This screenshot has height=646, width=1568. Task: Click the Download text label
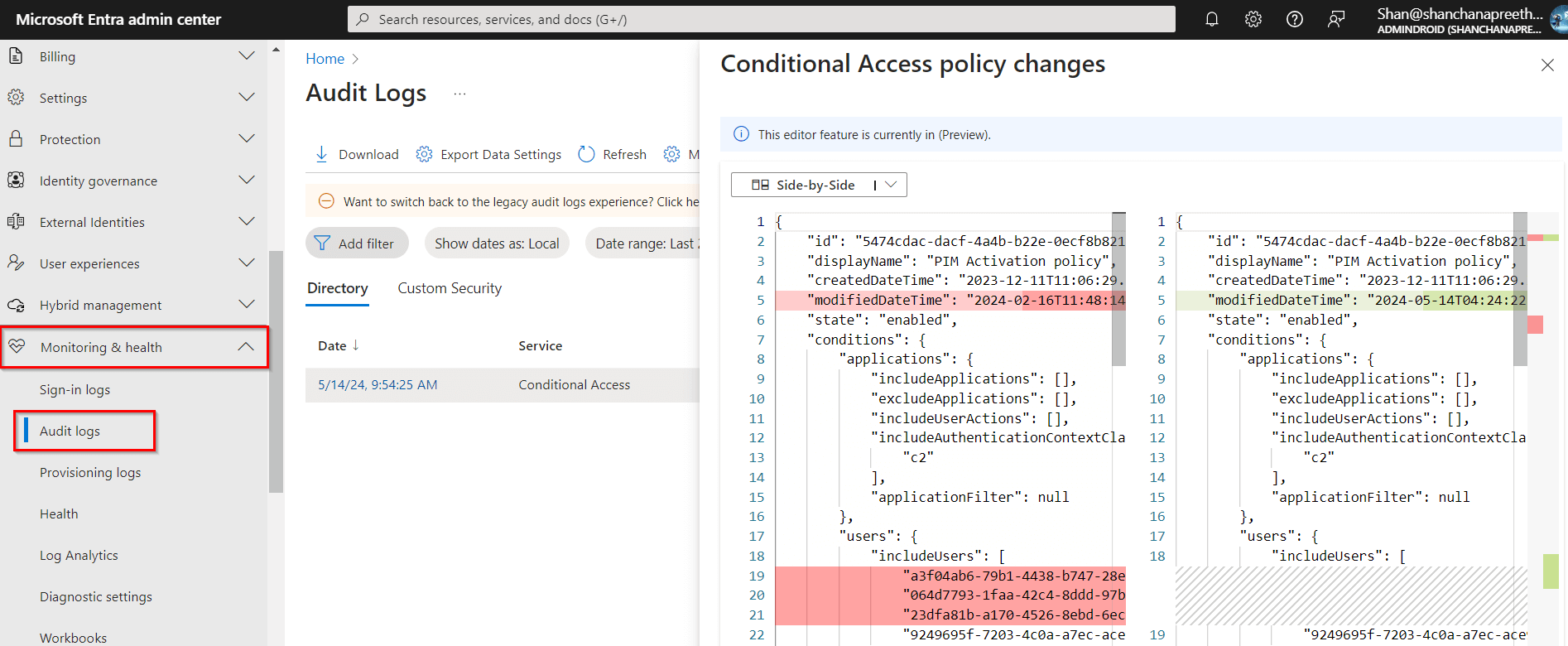(x=368, y=154)
